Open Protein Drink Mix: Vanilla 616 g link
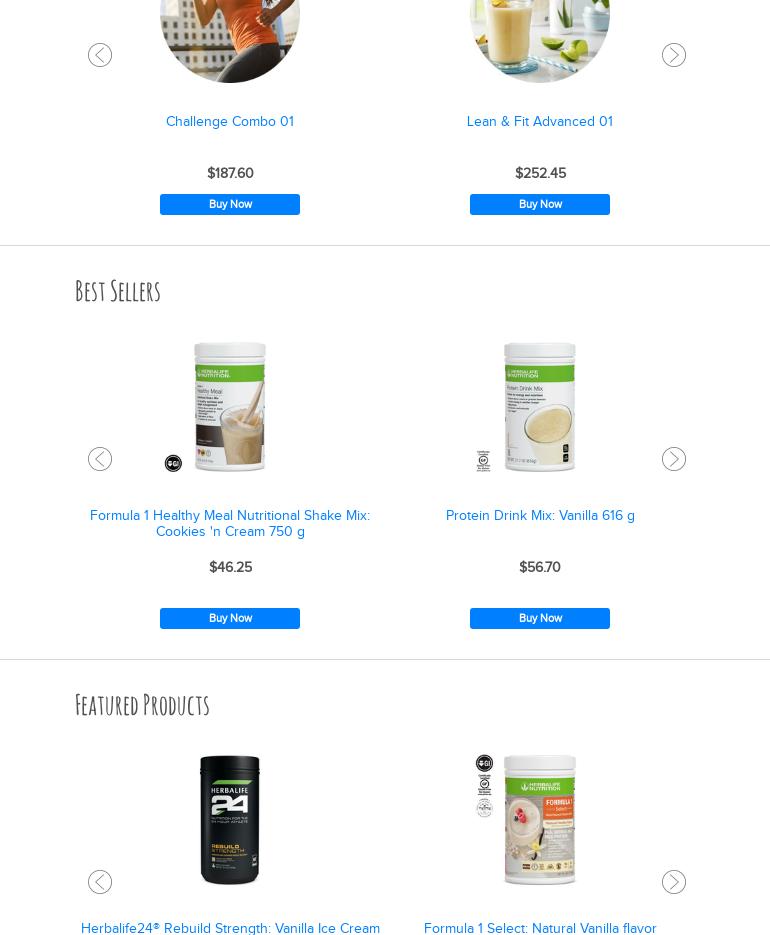This screenshot has height=935, width=770. tap(540, 515)
